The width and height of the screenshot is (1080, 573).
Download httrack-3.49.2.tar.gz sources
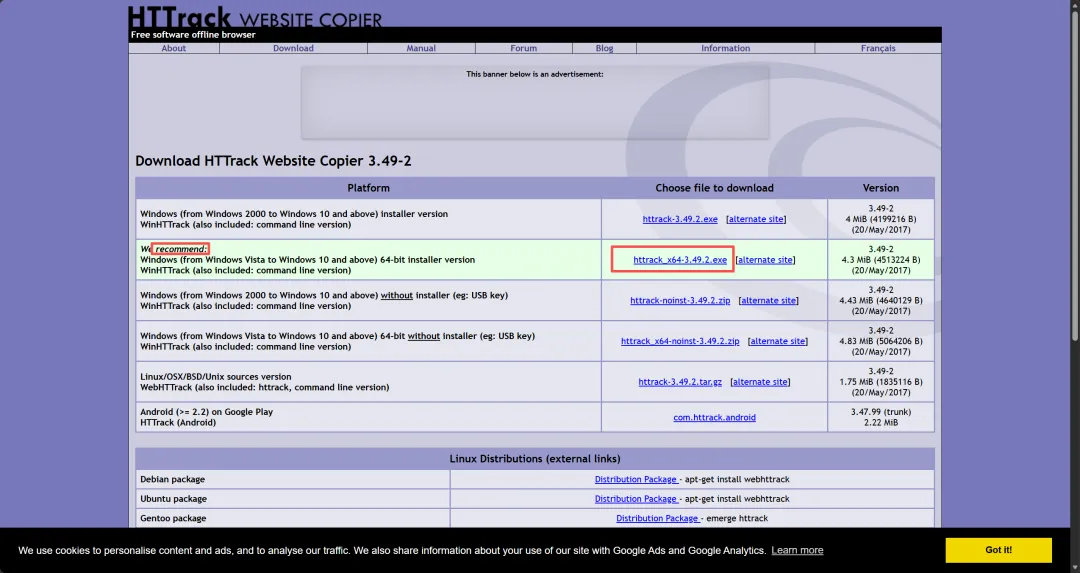coord(680,382)
